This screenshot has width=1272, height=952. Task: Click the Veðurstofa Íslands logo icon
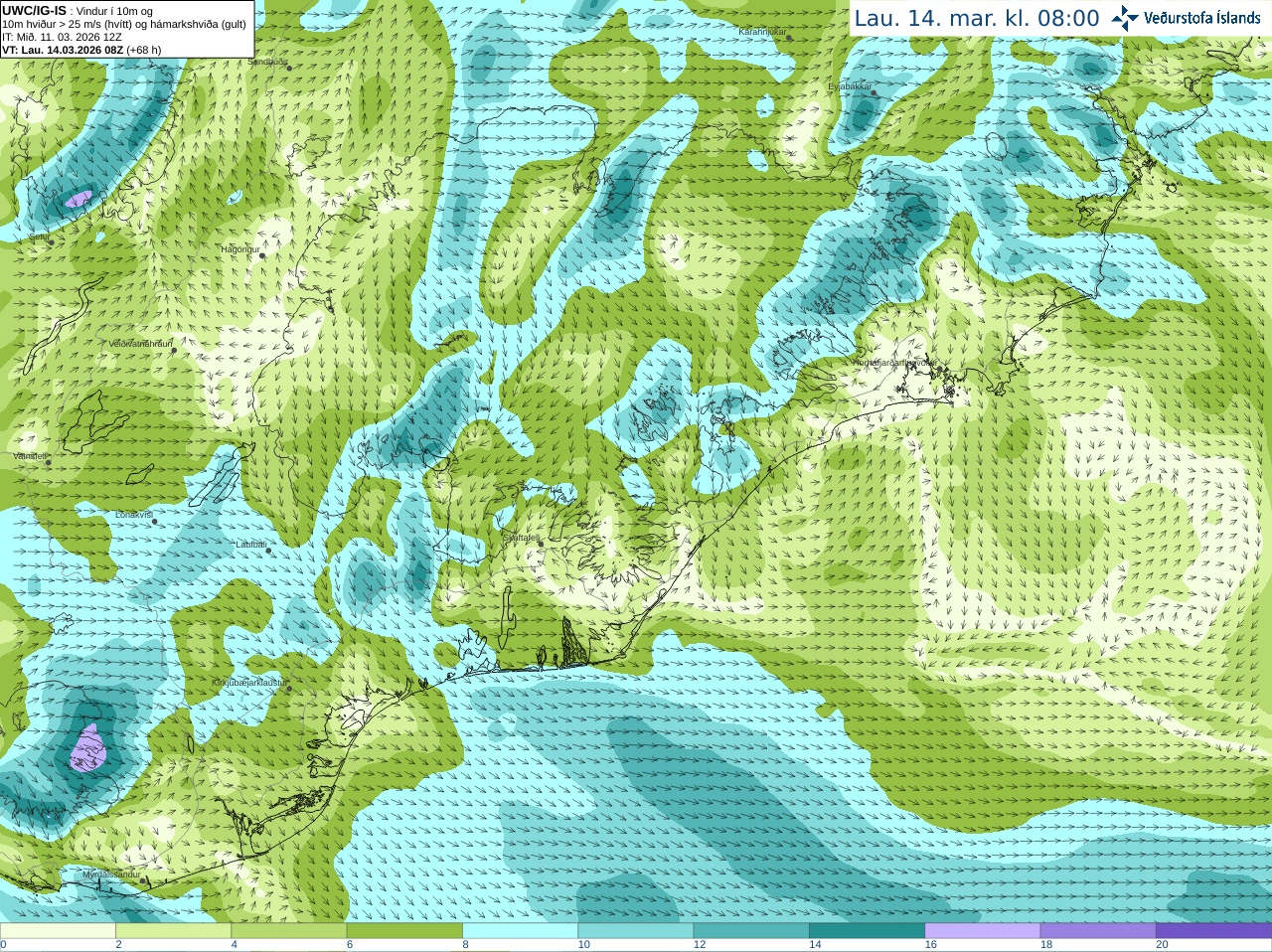[x=1125, y=18]
